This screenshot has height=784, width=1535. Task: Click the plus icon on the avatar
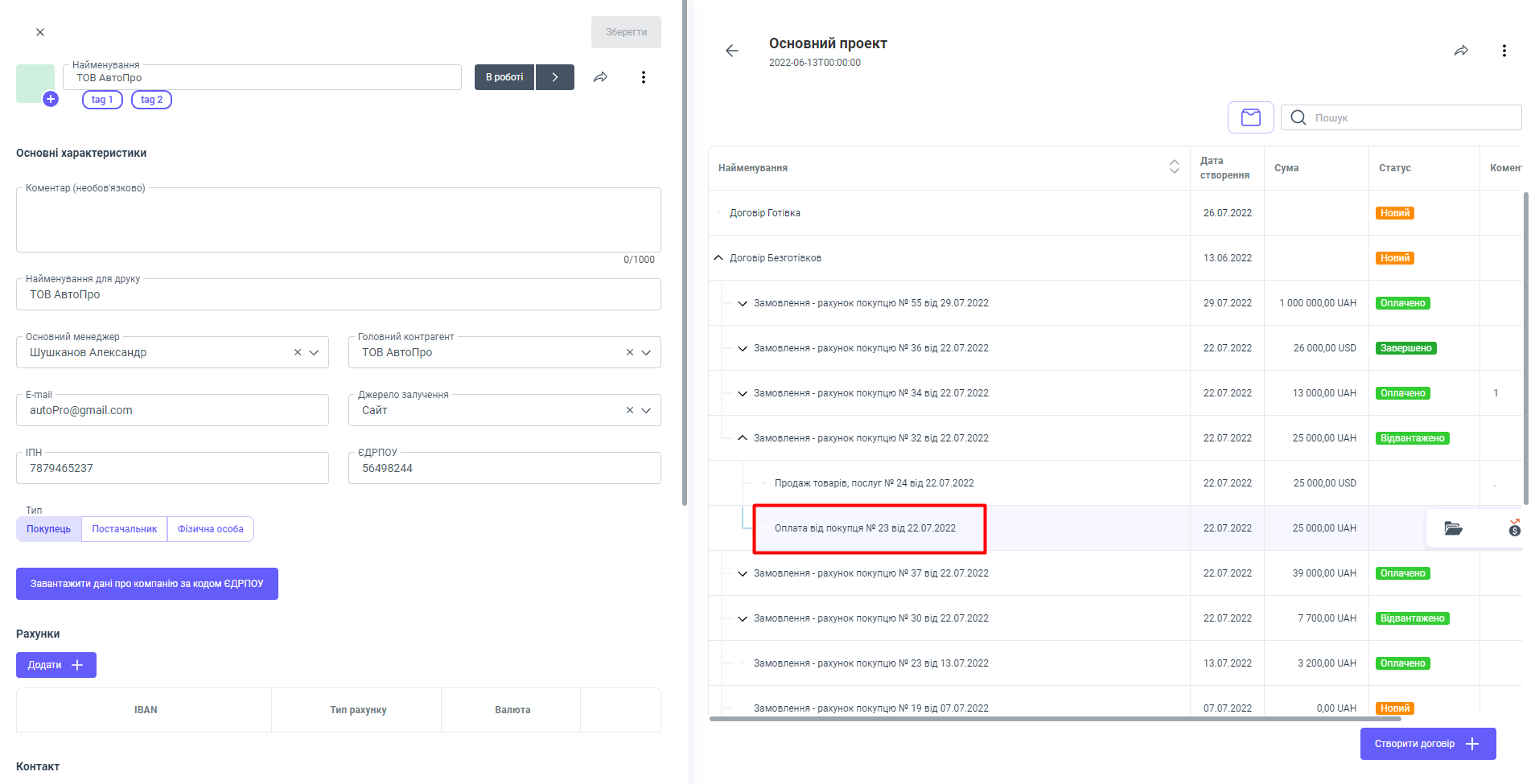51,99
